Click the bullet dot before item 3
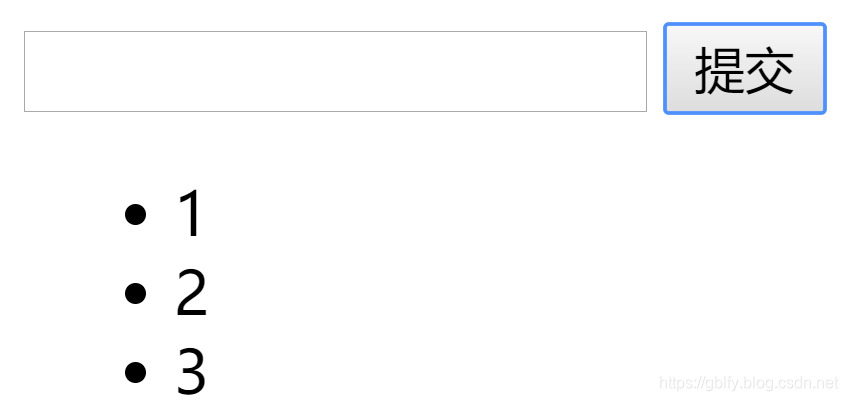Viewport: 848px width, 401px height. (x=135, y=372)
